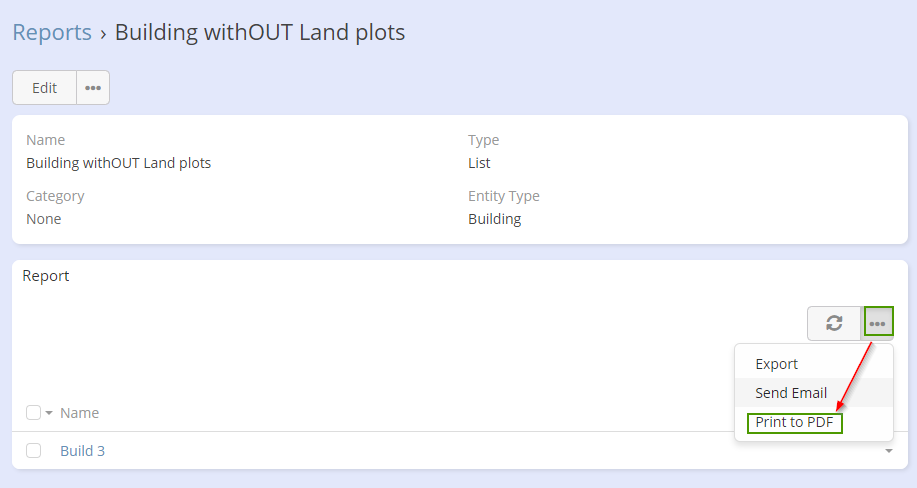Choose Export from the dropdown menu
917x488 pixels.
(776, 364)
